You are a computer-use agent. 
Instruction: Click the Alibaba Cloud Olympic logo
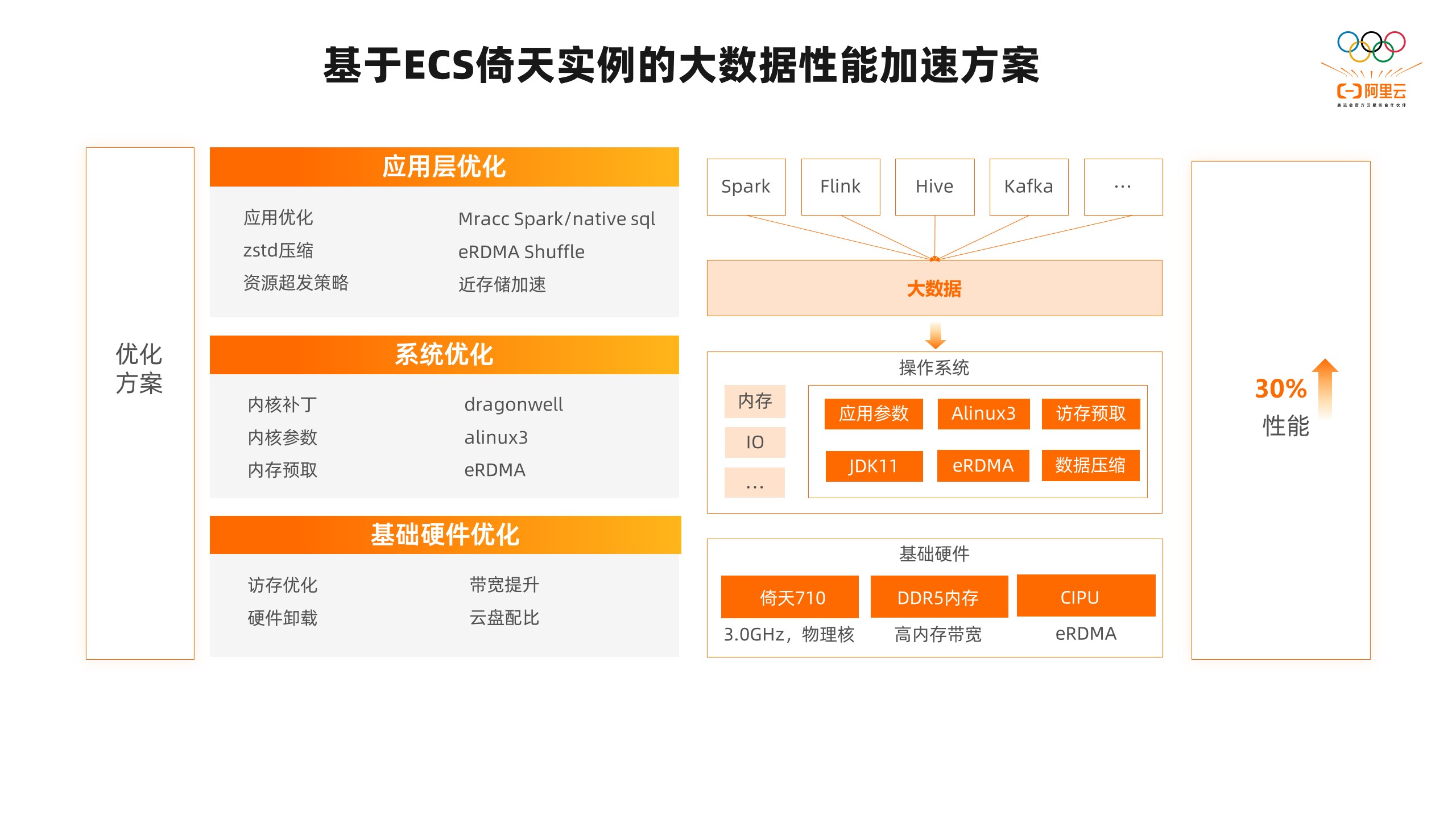click(1371, 69)
